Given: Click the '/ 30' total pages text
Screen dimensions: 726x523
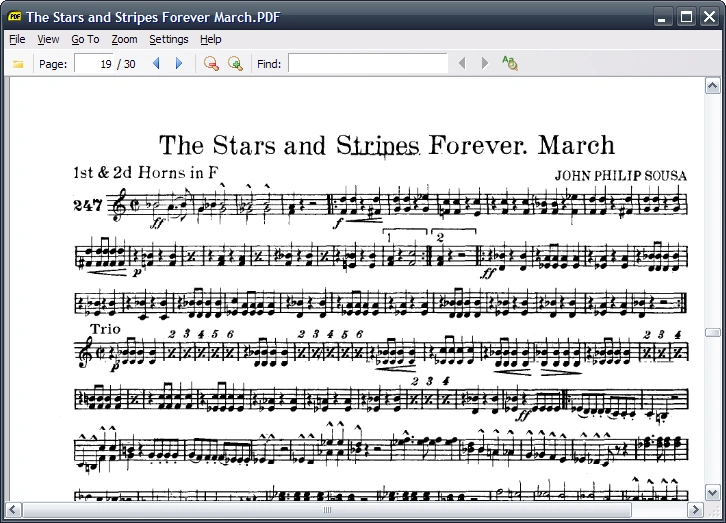Looking at the screenshot, I should [x=126, y=64].
